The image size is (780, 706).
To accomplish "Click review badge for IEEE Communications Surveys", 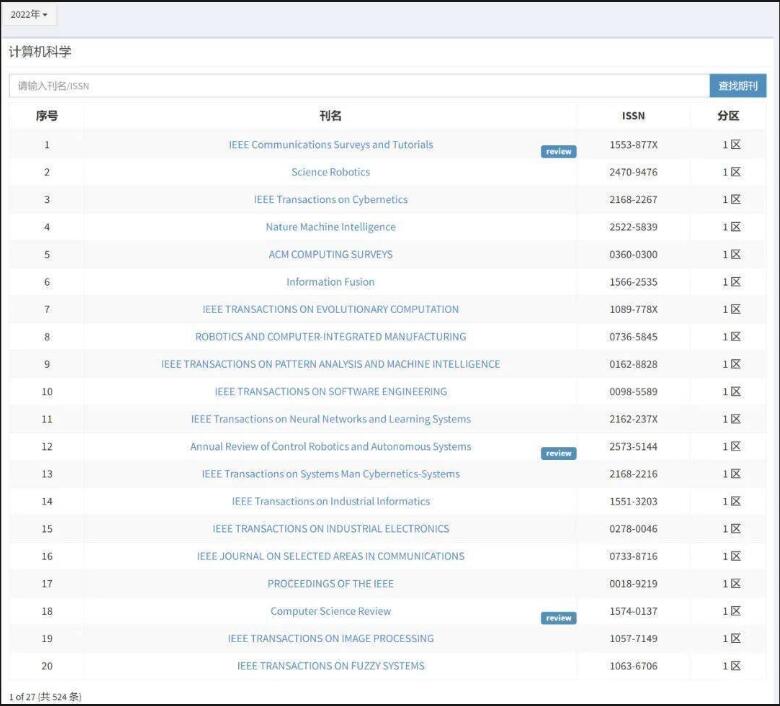I will [558, 152].
